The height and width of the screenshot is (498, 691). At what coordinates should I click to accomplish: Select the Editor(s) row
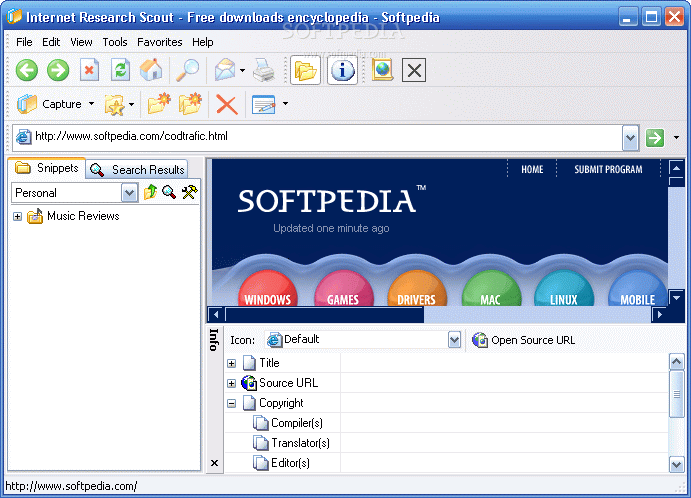tap(446, 463)
